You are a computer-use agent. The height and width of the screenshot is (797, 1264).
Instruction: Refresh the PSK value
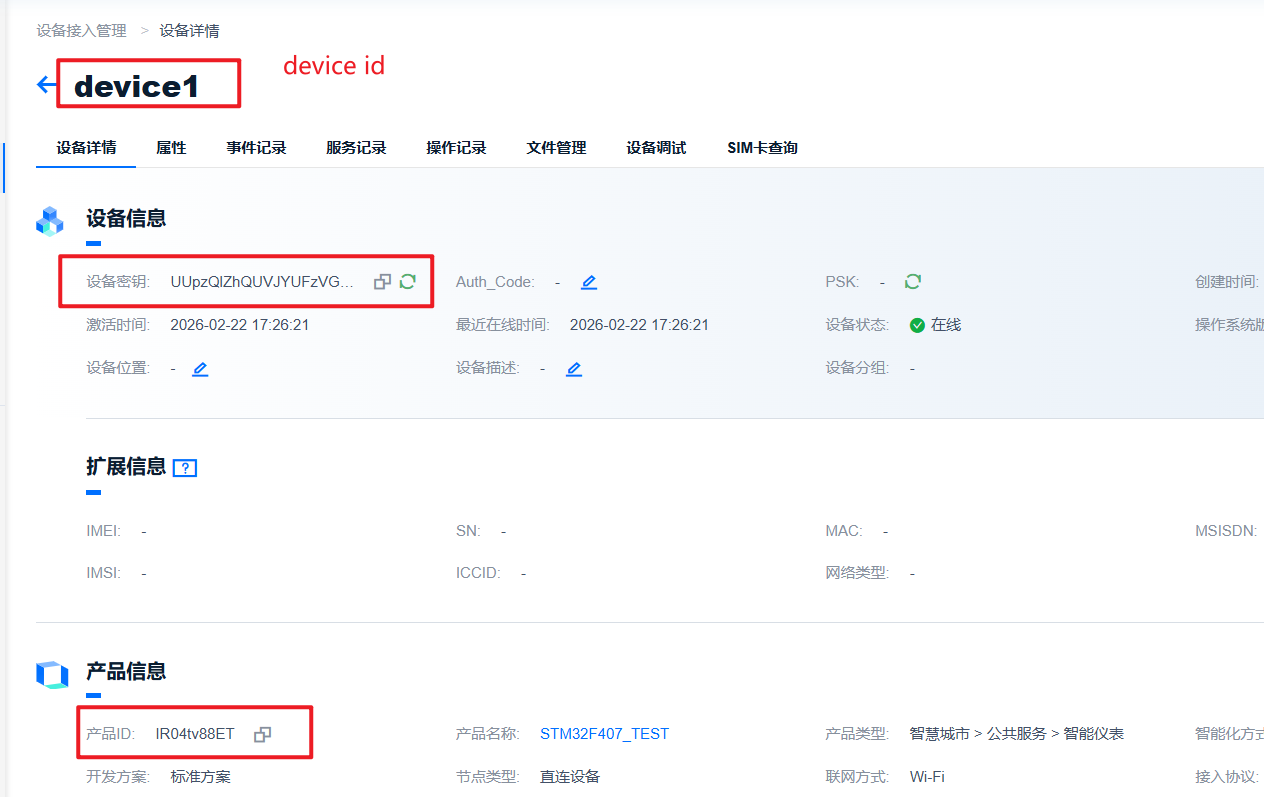coord(912,282)
